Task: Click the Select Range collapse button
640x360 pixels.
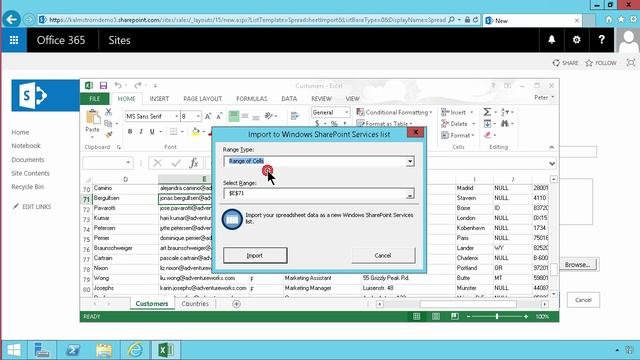Action: (410, 194)
